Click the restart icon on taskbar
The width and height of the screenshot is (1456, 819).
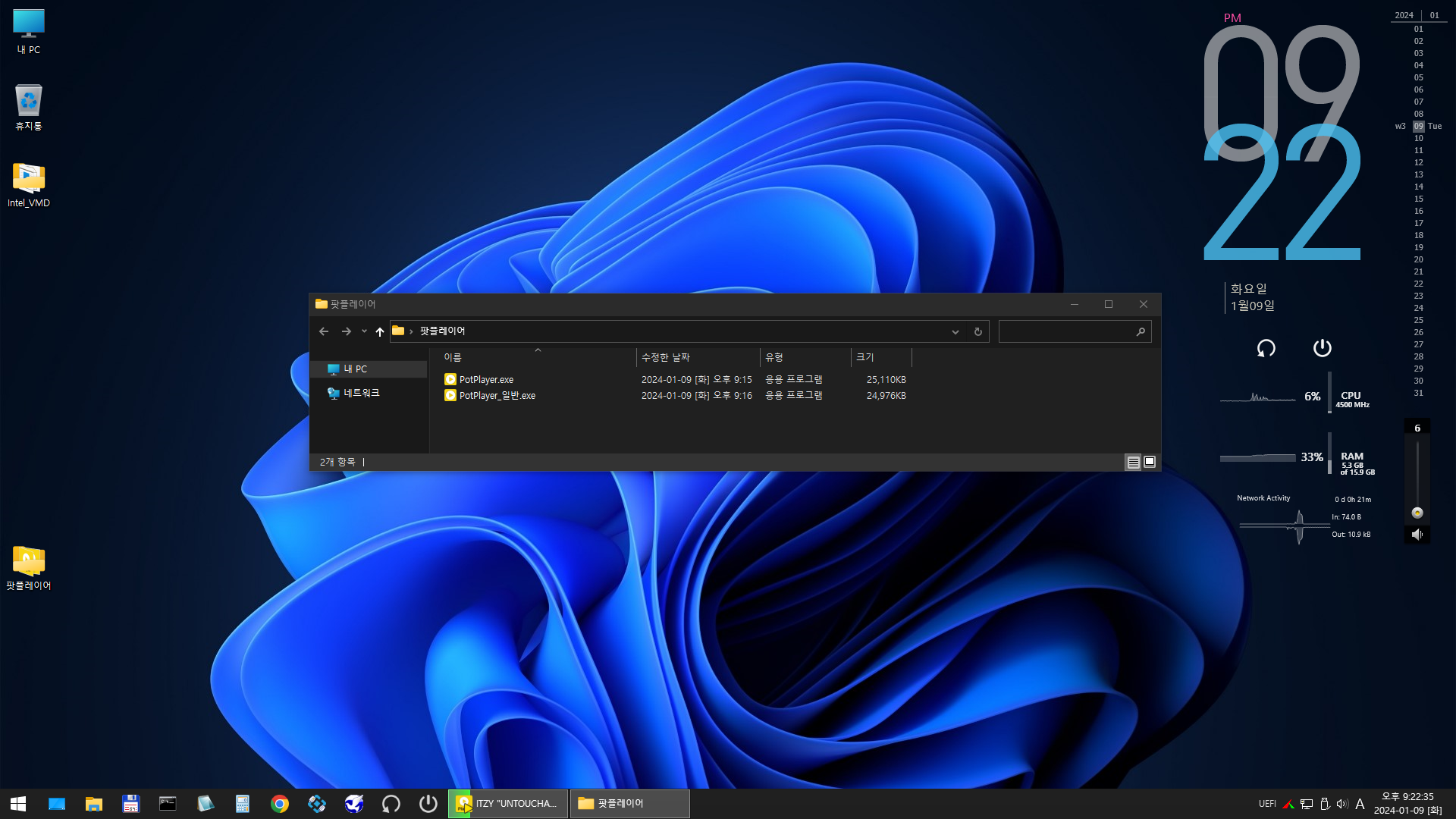391,804
